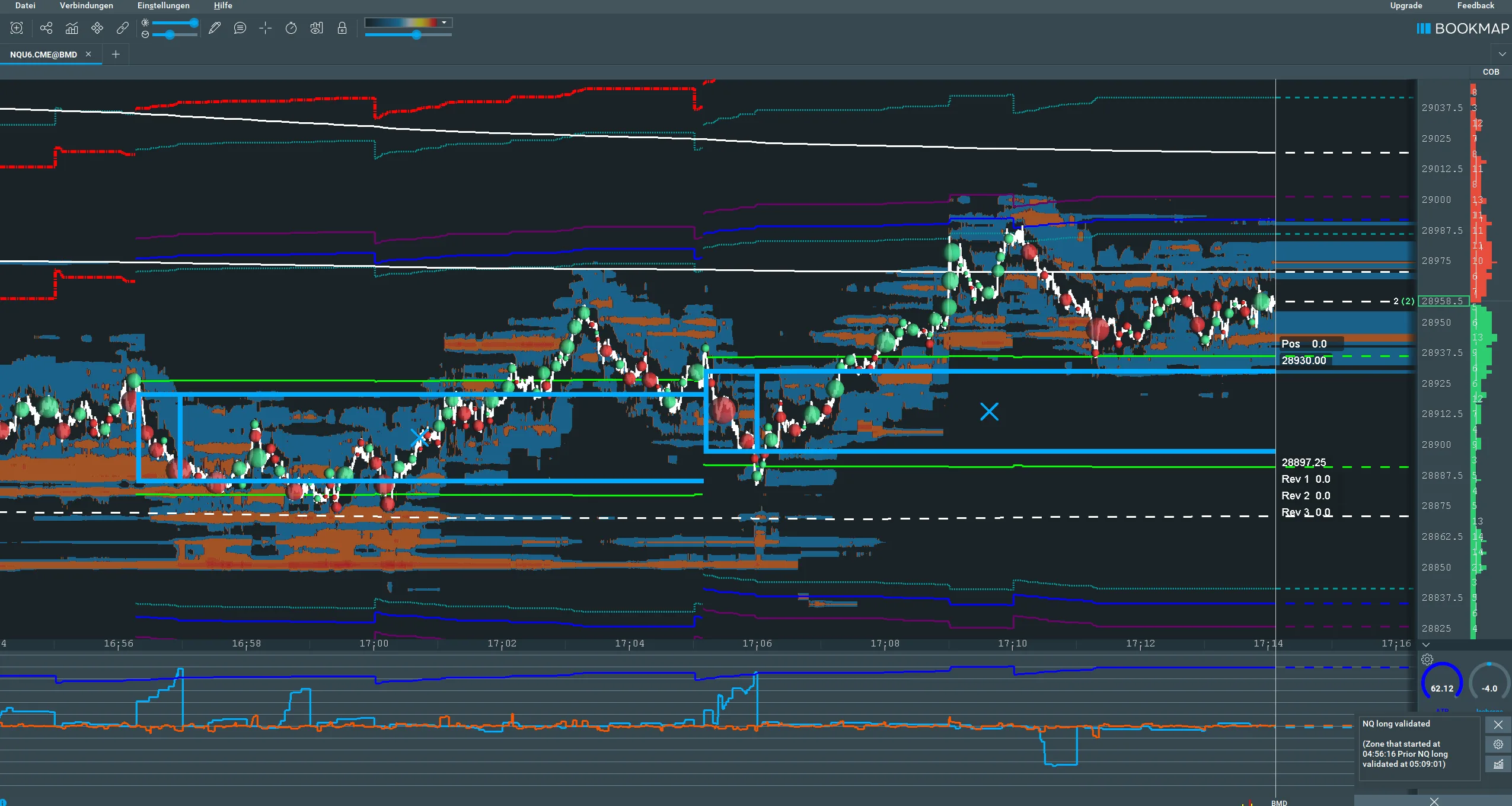
Task: Toggle the eye over bars visibility icon
Action: coord(317,28)
